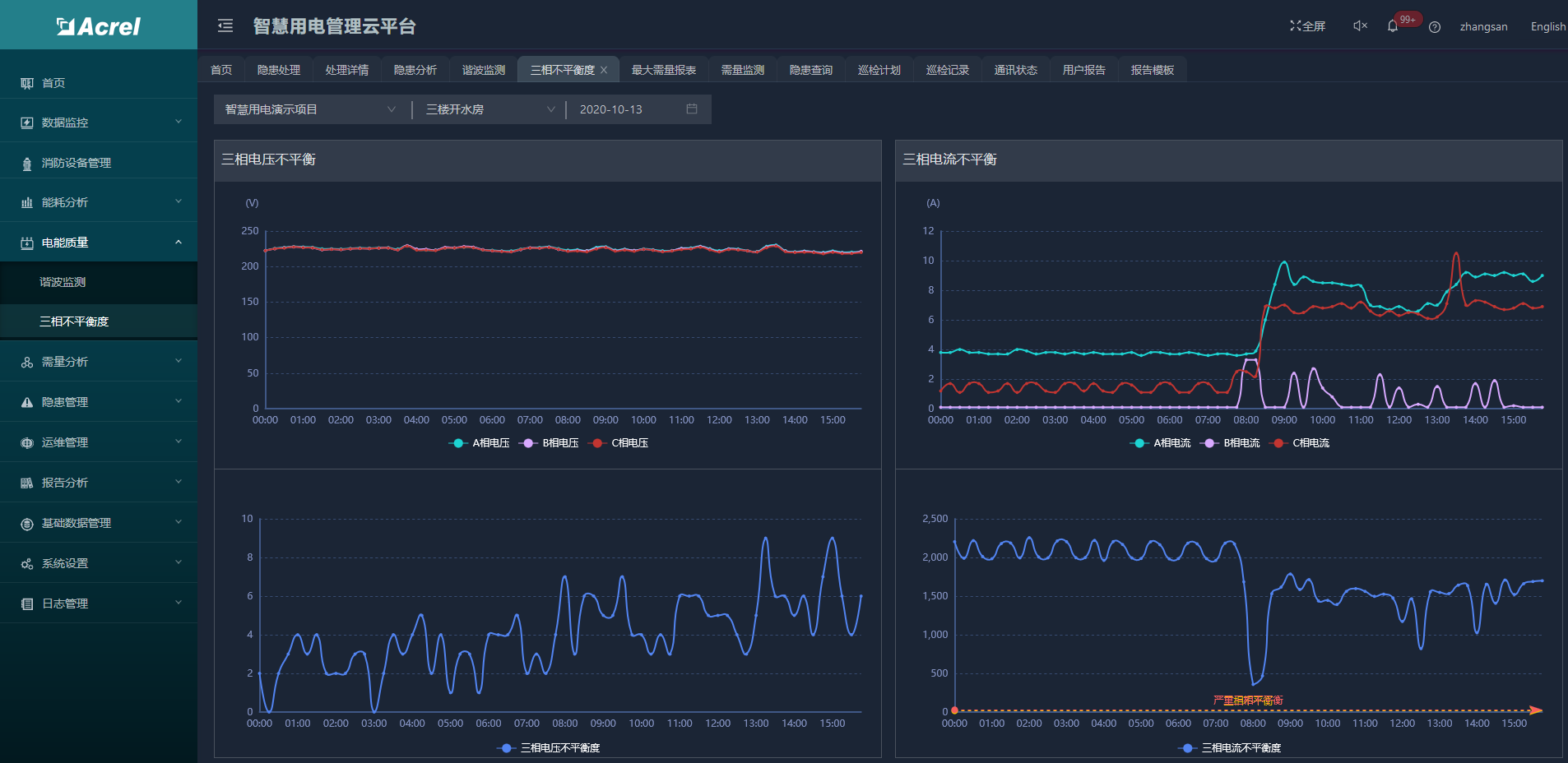Switch to the 首页 tab

221,70
